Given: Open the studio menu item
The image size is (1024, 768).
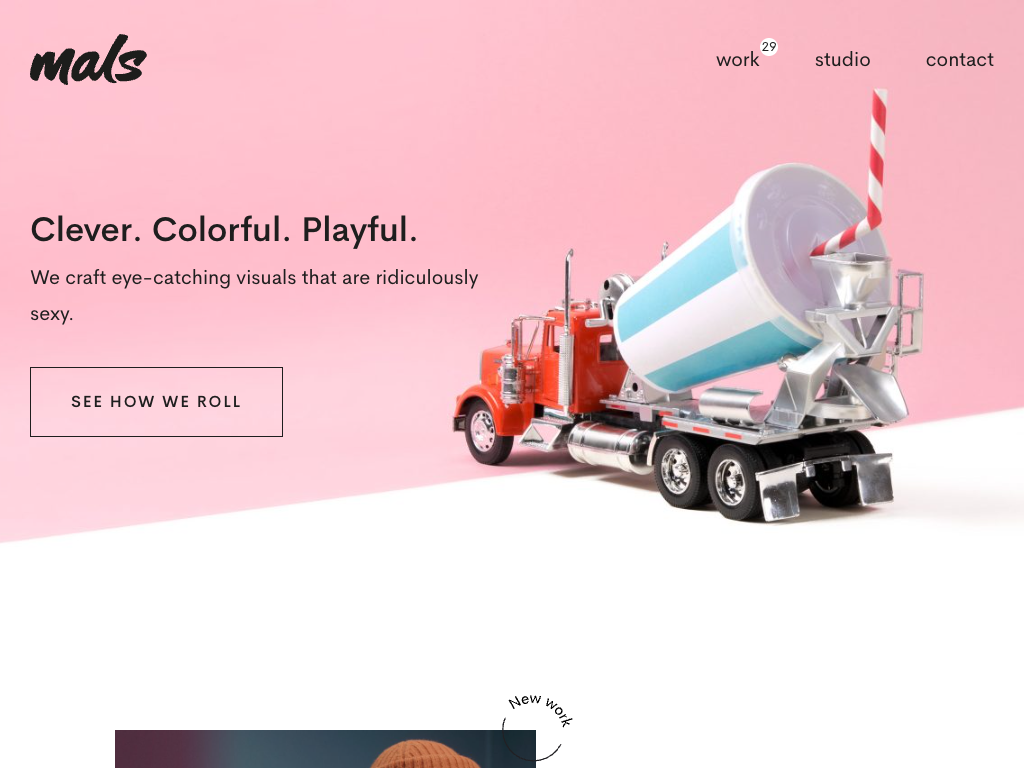Looking at the screenshot, I should pos(842,60).
